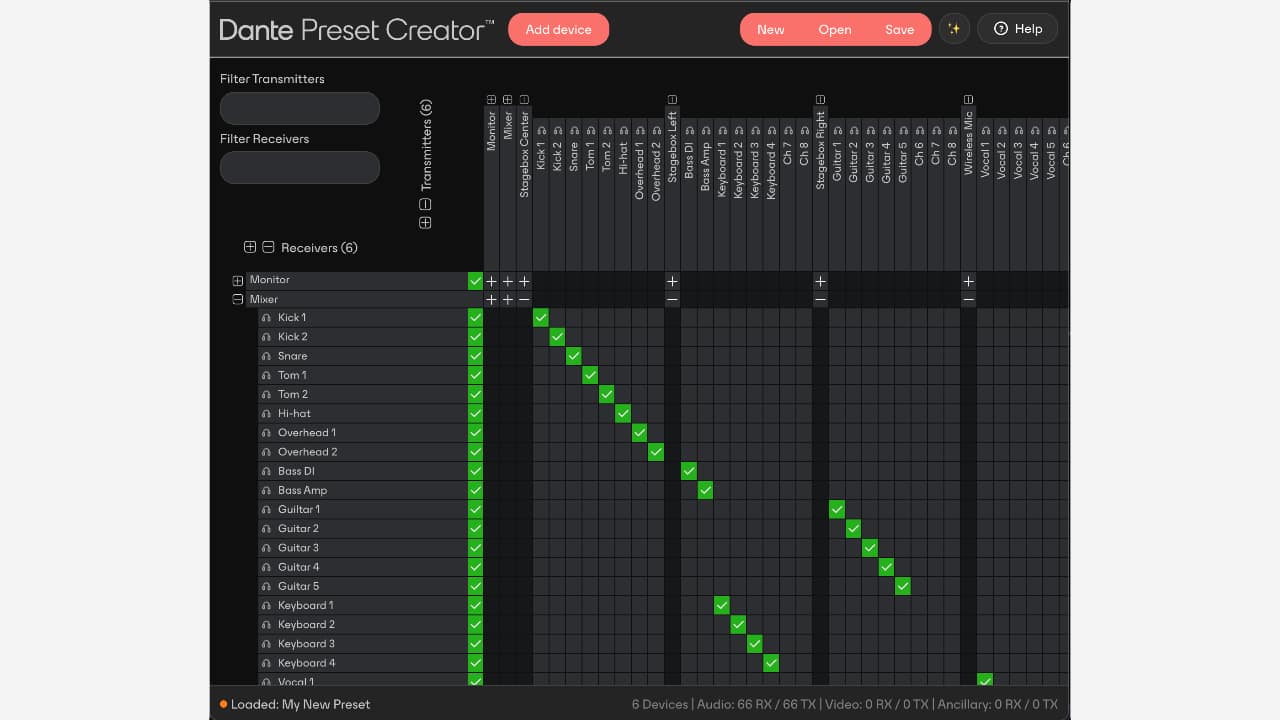Collapse the Mixer receiver device row

pyautogui.click(x=238, y=299)
